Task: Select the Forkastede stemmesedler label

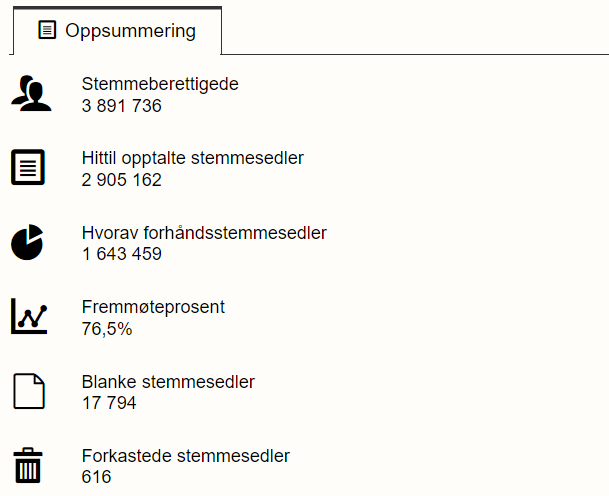Action: click(x=186, y=456)
